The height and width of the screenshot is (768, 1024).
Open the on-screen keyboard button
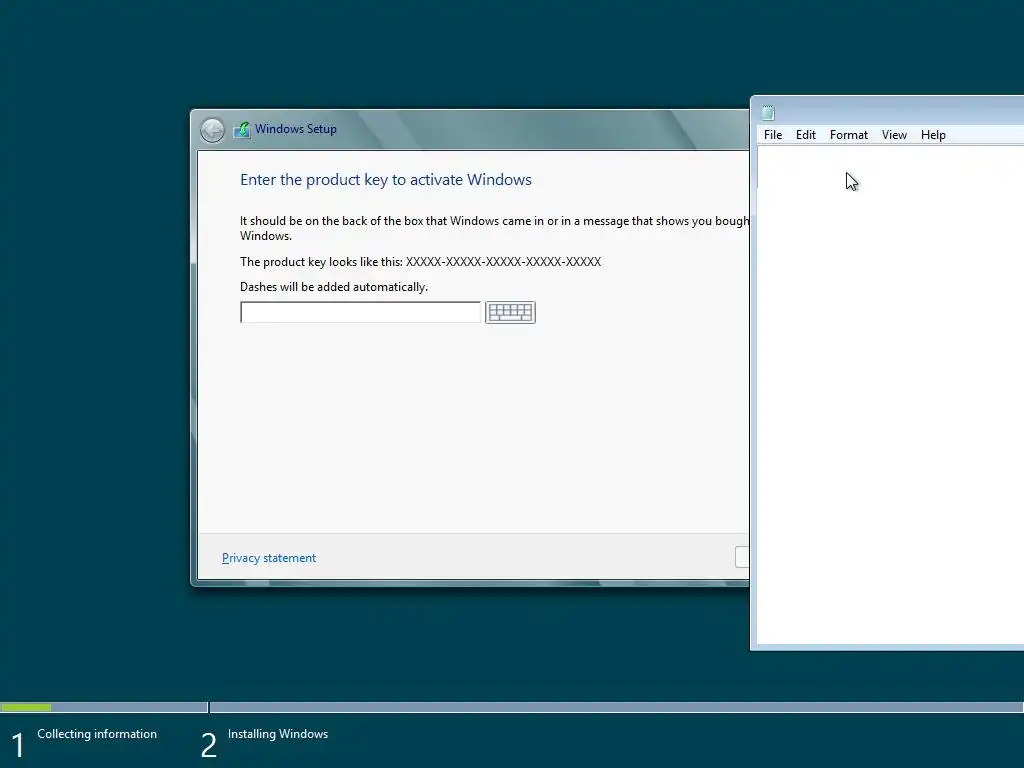tap(510, 312)
